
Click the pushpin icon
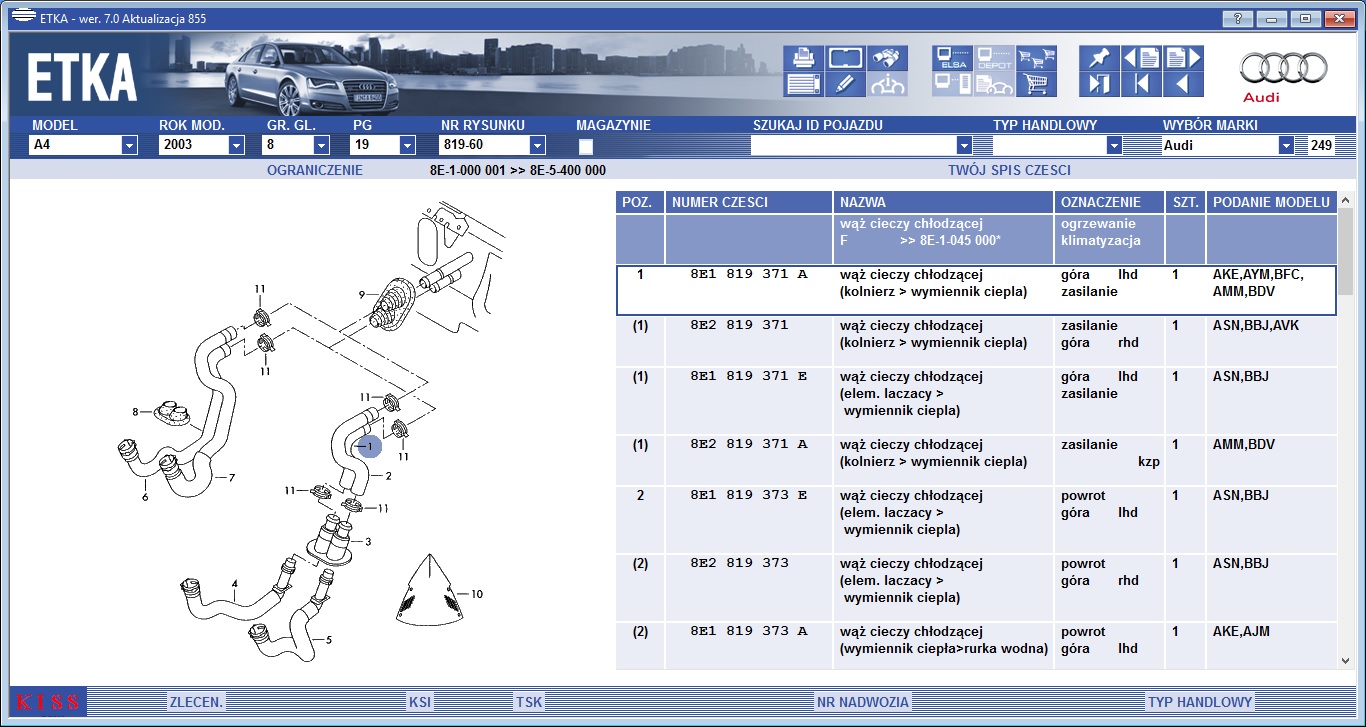(1099, 59)
